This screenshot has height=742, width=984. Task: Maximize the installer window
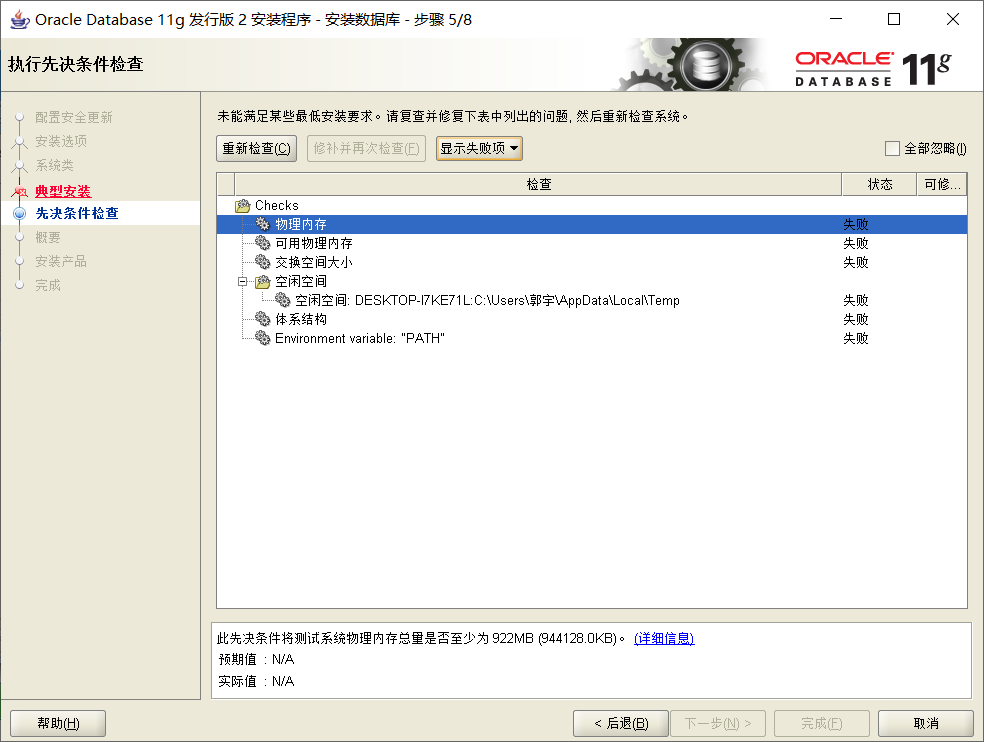(x=894, y=19)
